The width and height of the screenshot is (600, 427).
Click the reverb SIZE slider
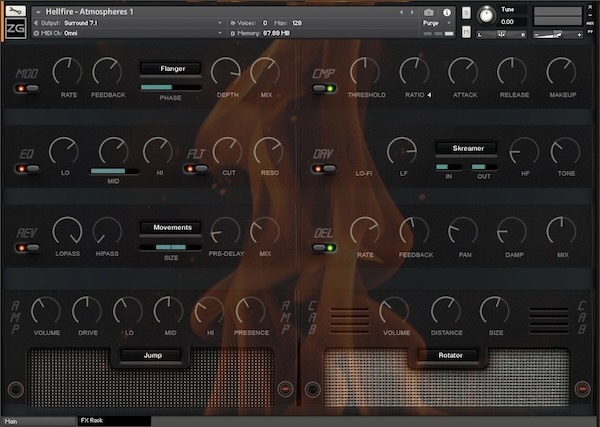[171, 247]
